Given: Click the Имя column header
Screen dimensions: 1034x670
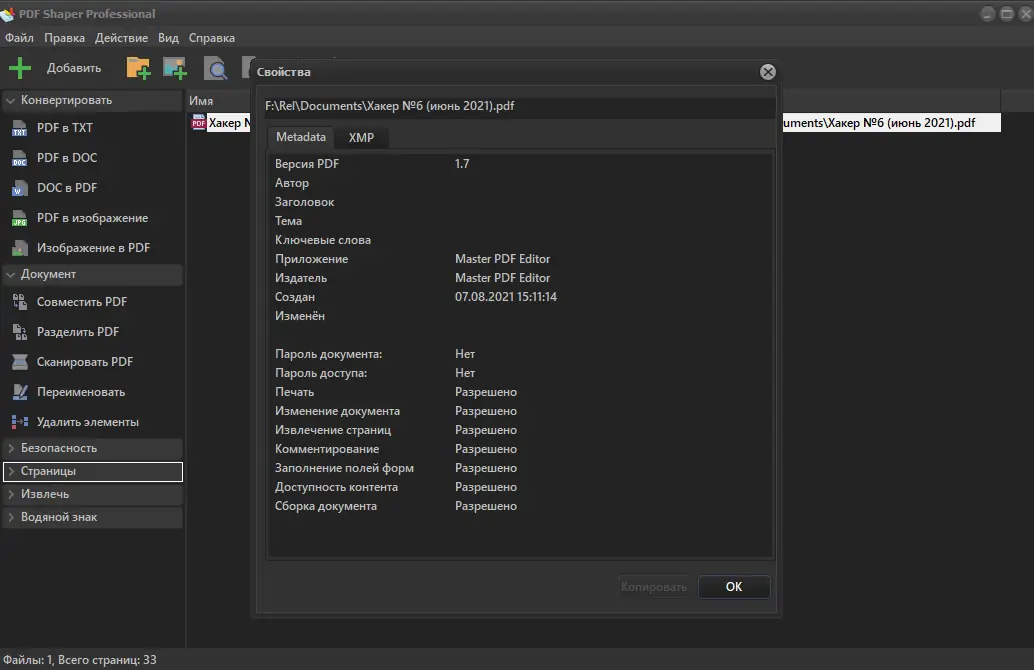Looking at the screenshot, I should click(201, 101).
